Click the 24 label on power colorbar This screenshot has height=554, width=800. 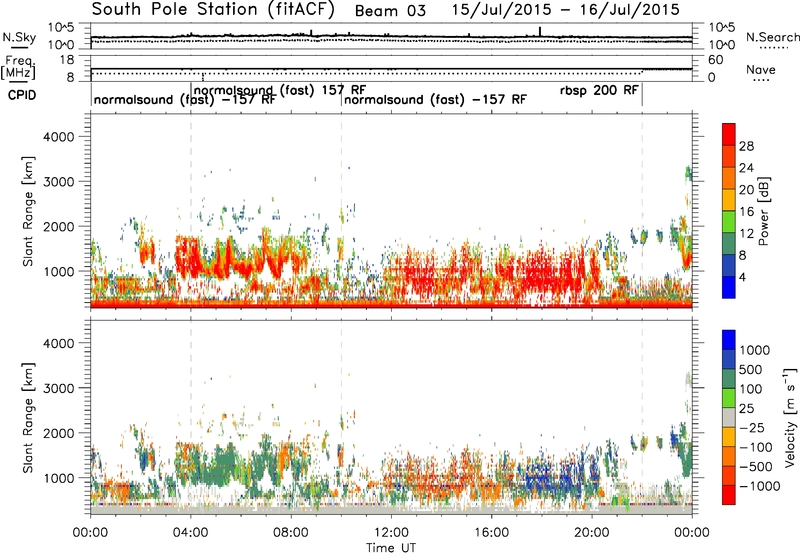(746, 168)
